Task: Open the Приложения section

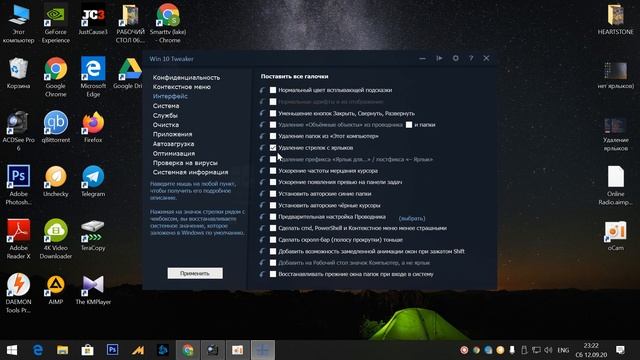Action: click(x=172, y=134)
